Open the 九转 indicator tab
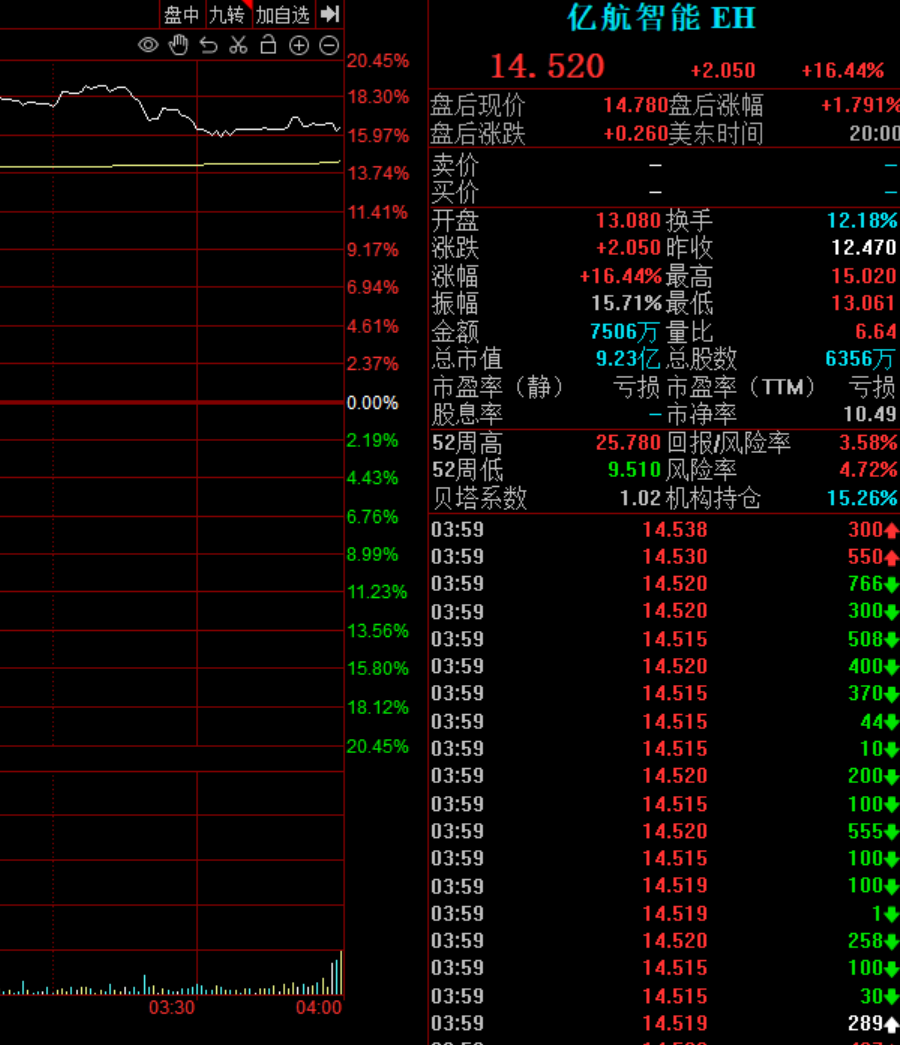Screen dimensions: 900x1045 click(227, 15)
